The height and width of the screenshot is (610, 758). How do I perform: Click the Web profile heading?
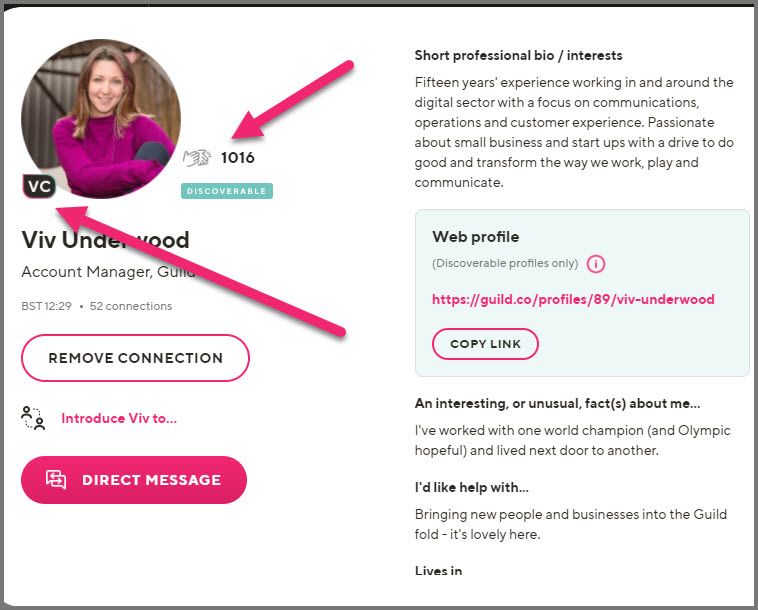point(476,237)
